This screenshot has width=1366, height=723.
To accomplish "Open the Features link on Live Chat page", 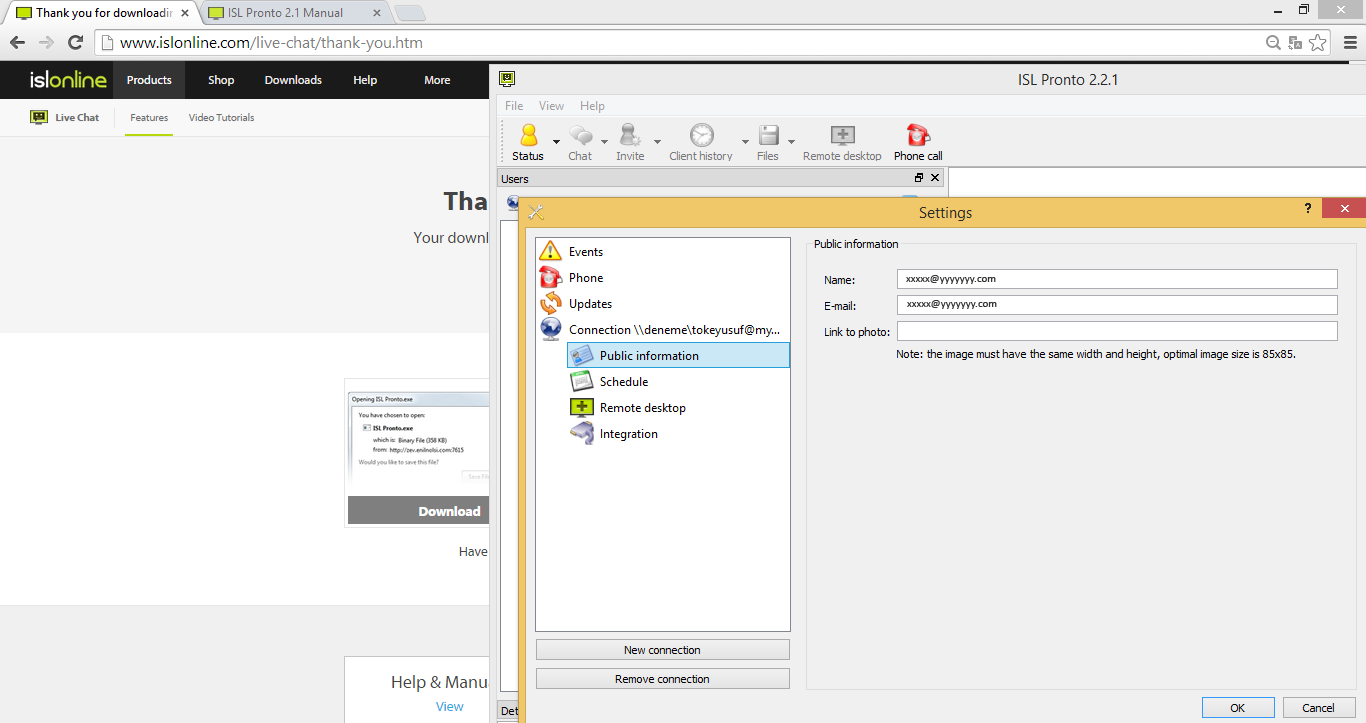I will (x=149, y=118).
